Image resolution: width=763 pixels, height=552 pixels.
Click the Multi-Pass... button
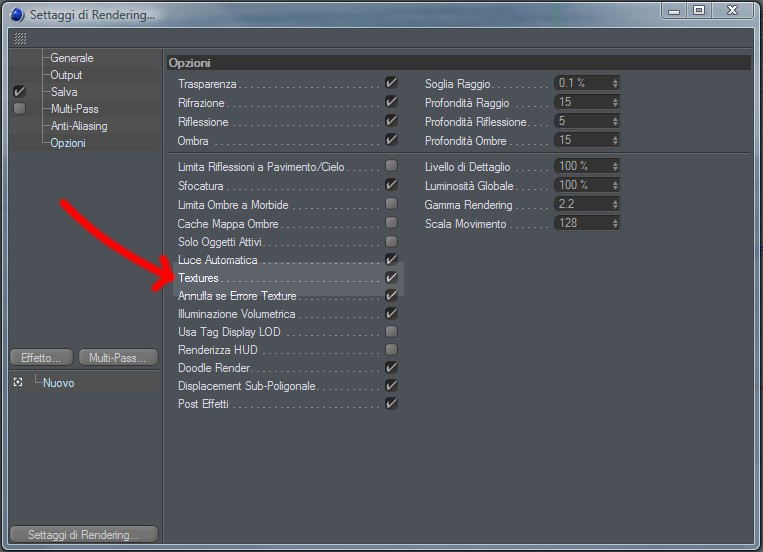coord(118,357)
